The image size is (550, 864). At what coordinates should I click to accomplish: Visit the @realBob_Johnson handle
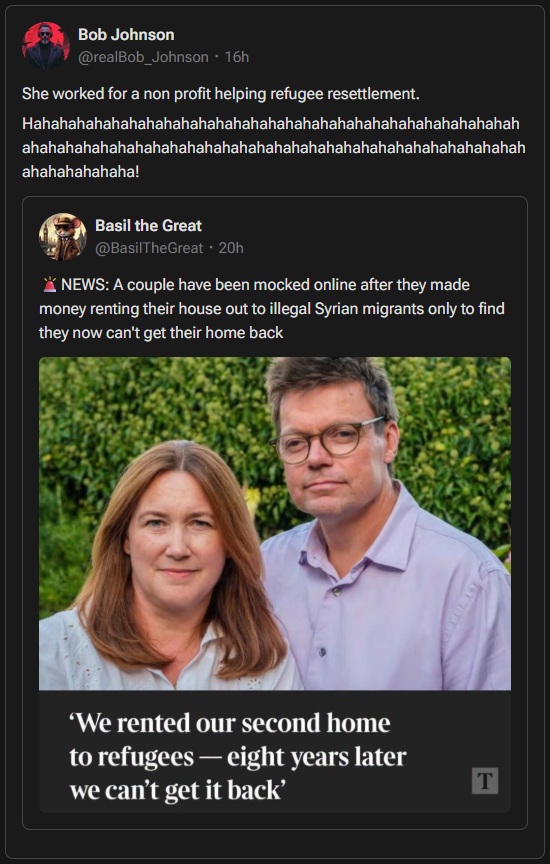(143, 57)
